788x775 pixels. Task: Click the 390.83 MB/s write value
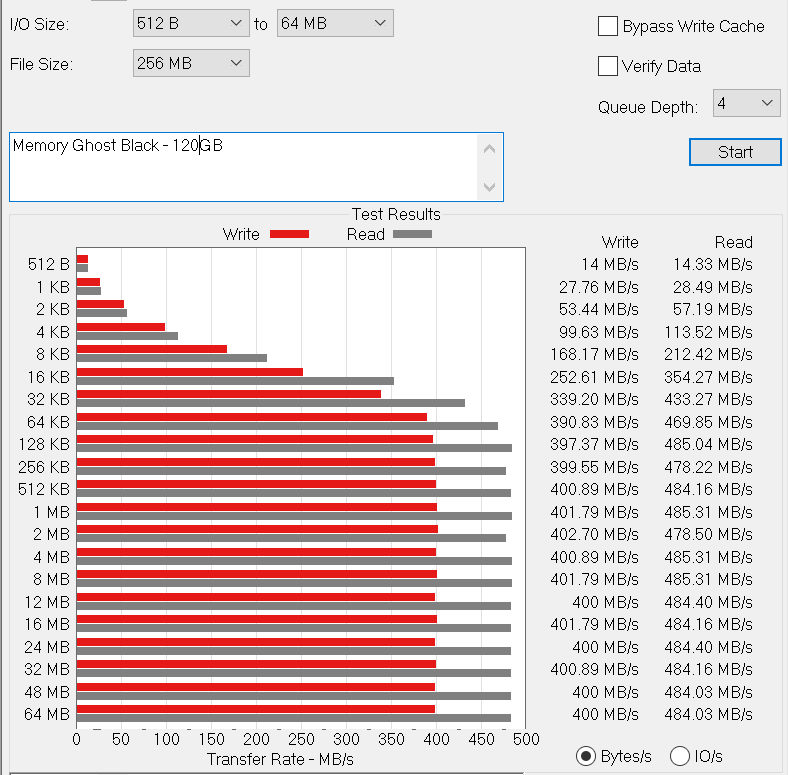click(594, 422)
